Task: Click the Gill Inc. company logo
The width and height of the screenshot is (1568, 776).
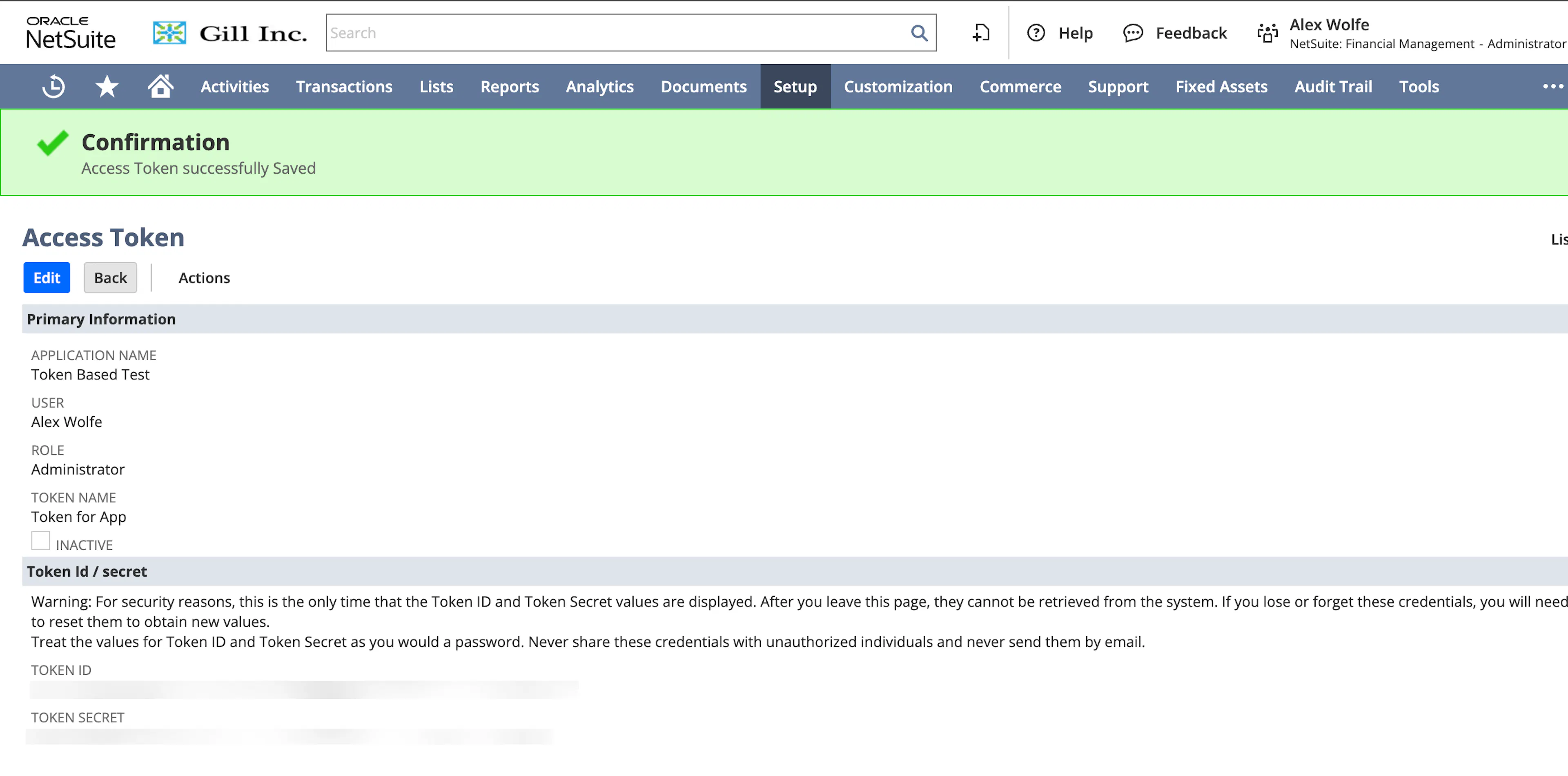Action: point(230,33)
